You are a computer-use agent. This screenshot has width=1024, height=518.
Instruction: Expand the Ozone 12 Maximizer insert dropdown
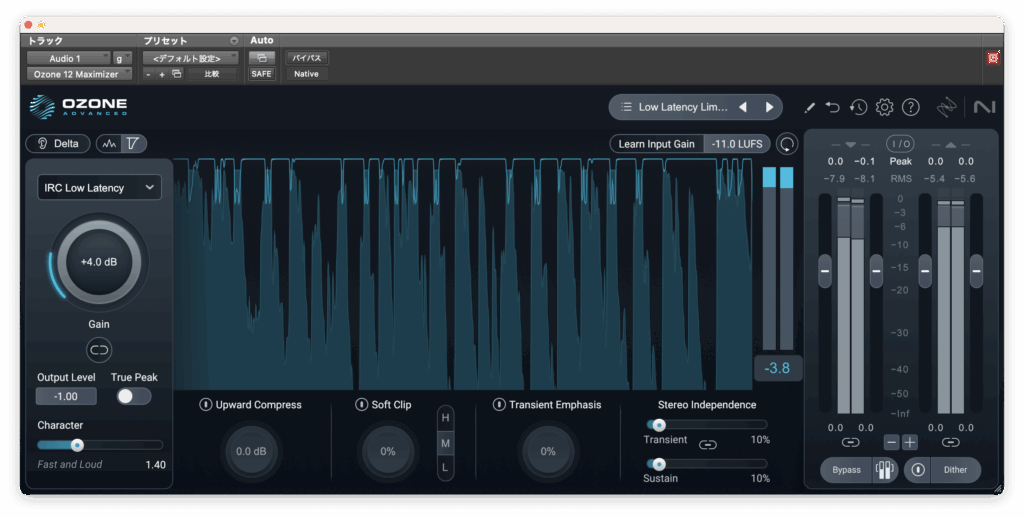[x=78, y=74]
